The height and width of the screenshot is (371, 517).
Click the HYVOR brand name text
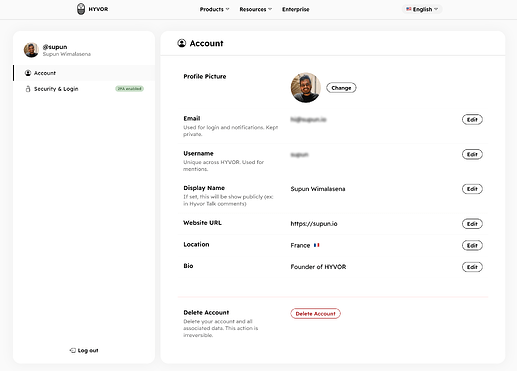point(98,9)
